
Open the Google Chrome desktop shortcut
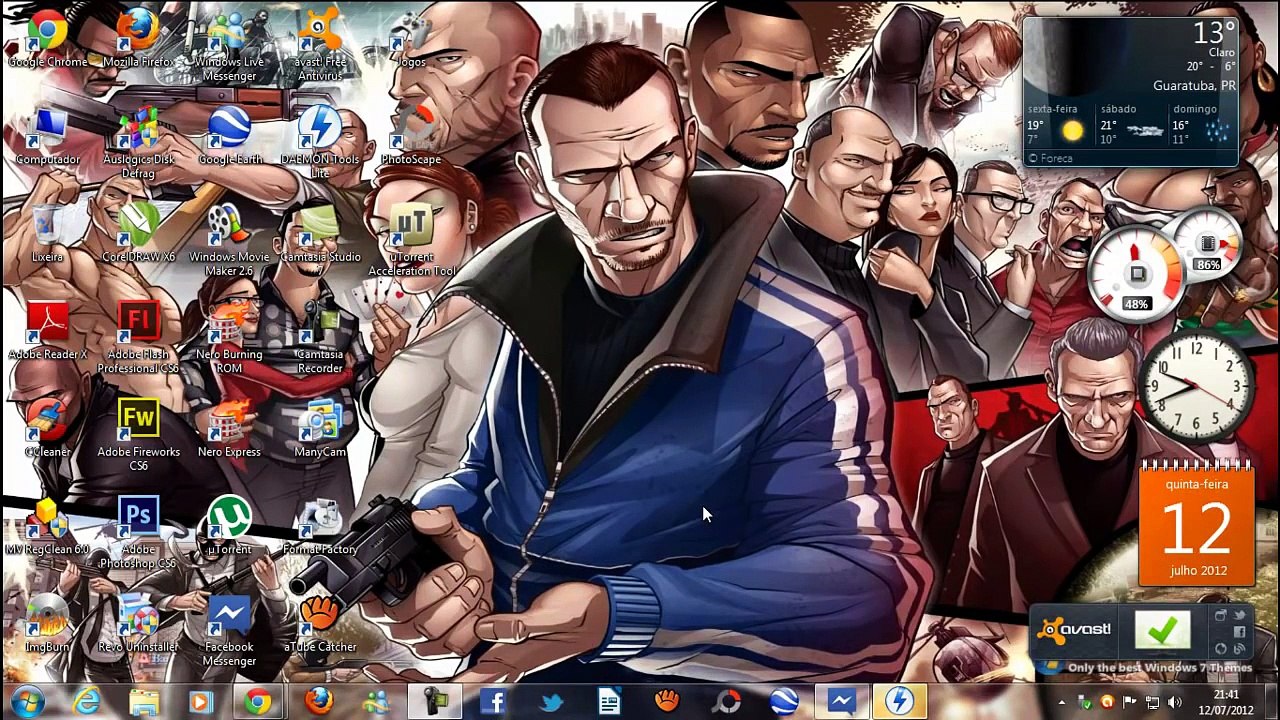(x=47, y=38)
